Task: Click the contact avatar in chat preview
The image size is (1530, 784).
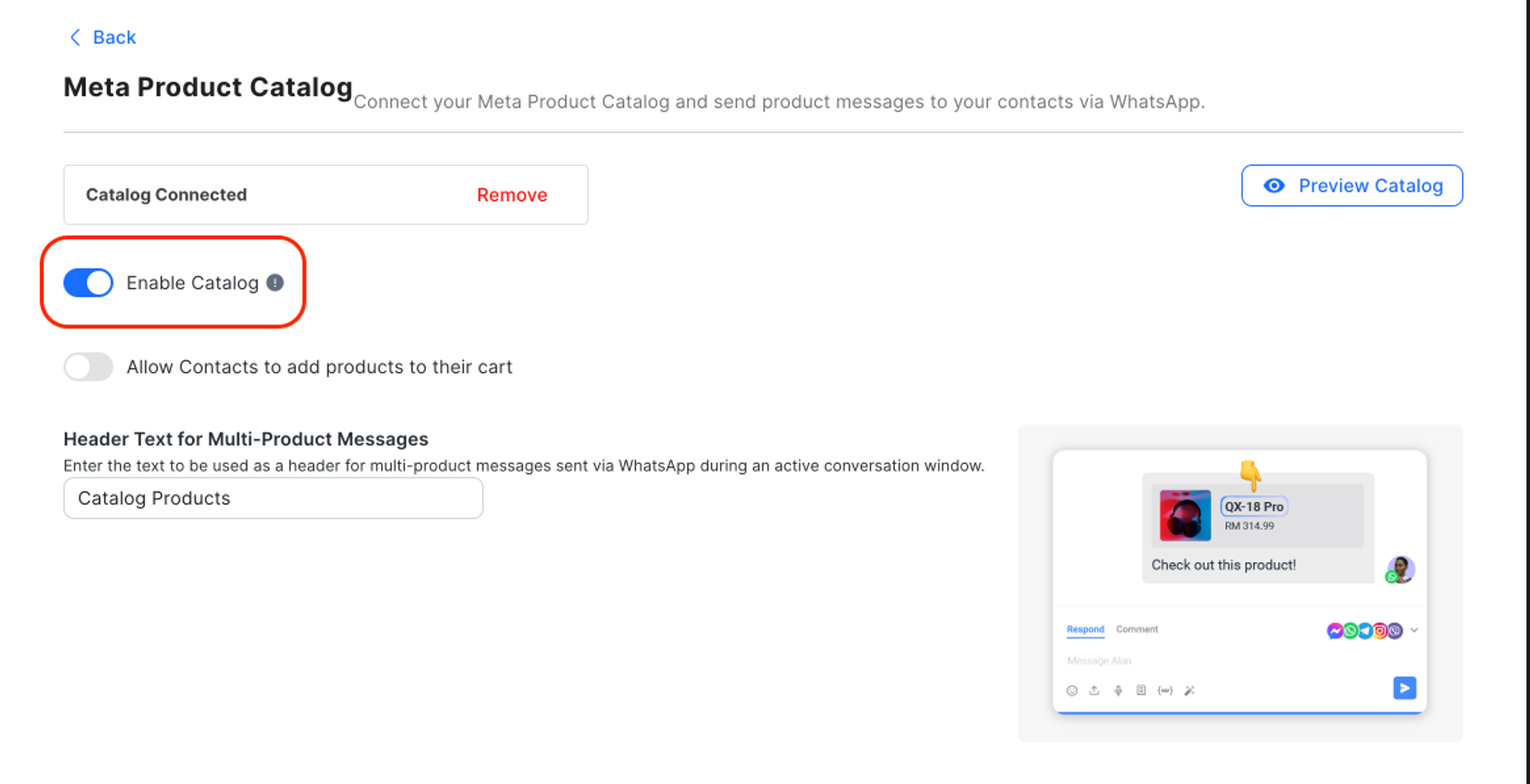Action: (x=1401, y=569)
